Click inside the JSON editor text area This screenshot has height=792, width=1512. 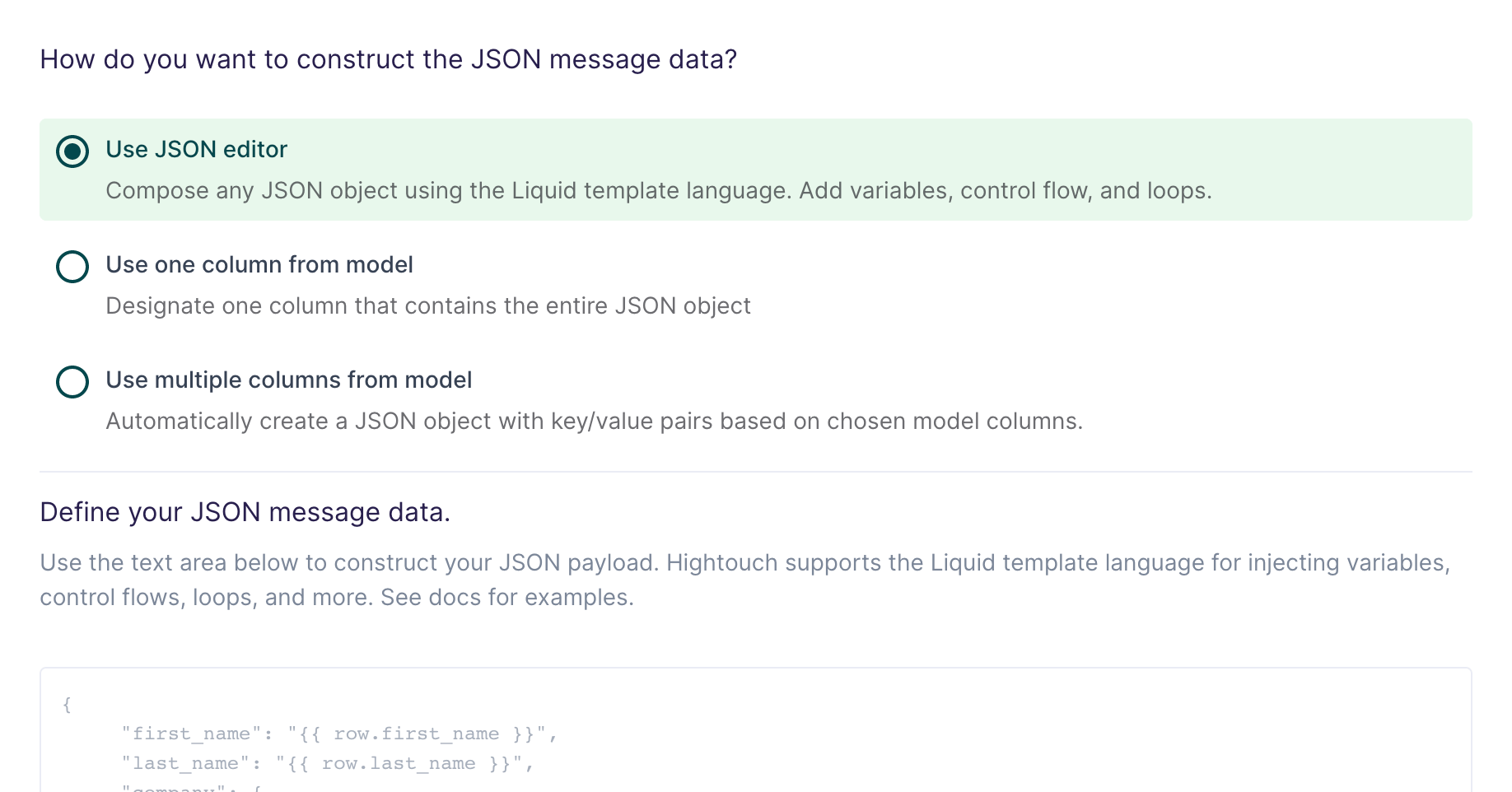pos(741,733)
